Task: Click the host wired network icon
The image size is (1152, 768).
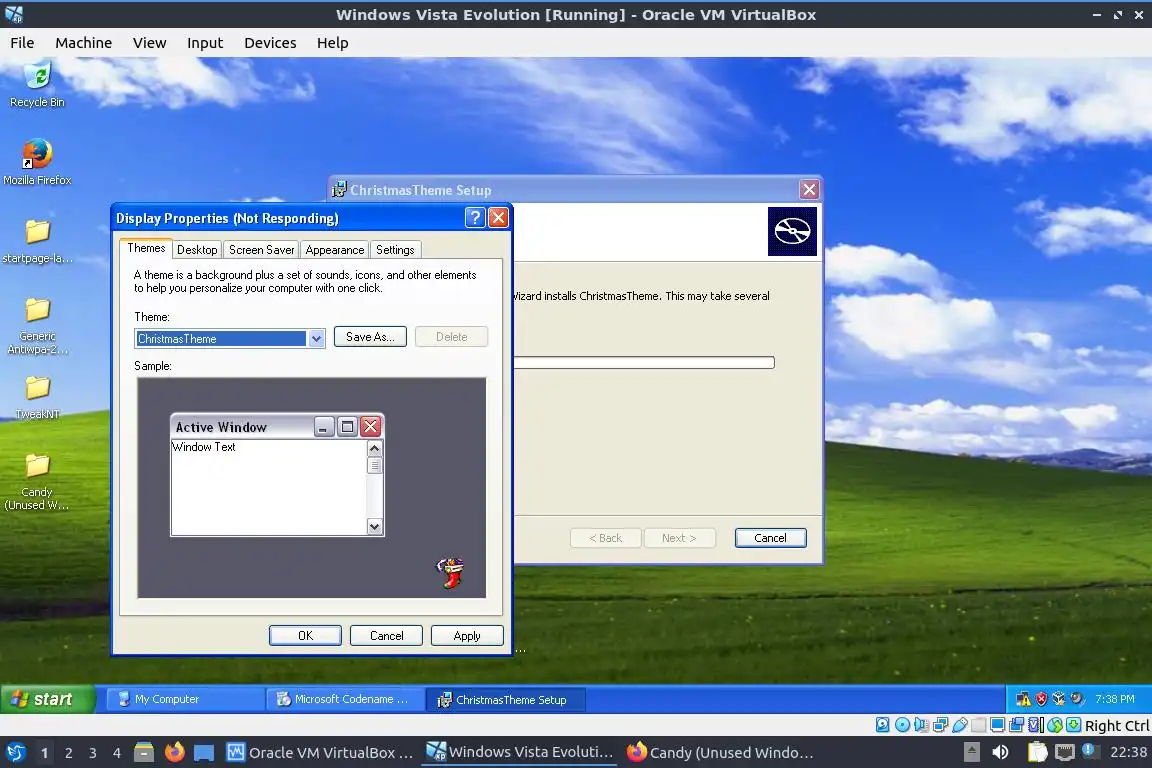Action: pos(1064,753)
